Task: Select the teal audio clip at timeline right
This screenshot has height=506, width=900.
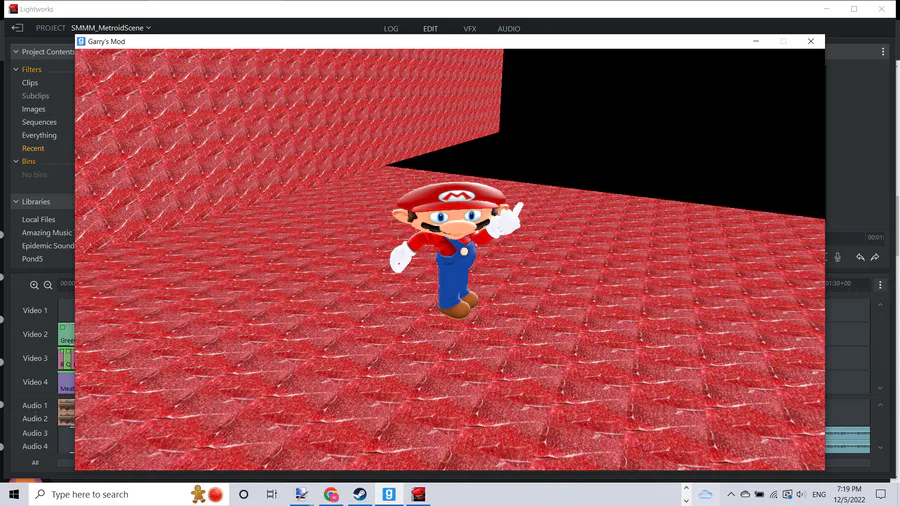Action: [x=848, y=440]
